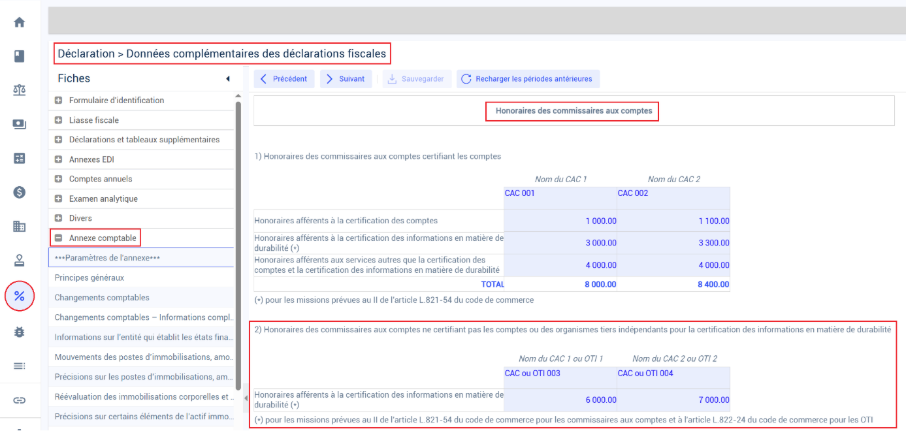The width and height of the screenshot is (906, 432).
Task: Expand the Divers node
Action: [58, 218]
